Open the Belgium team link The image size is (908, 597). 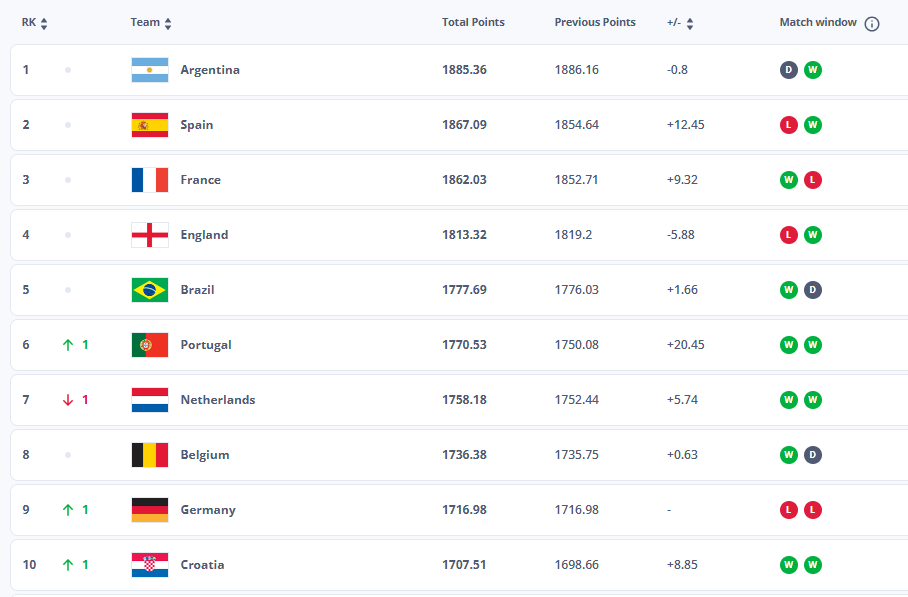(x=205, y=455)
